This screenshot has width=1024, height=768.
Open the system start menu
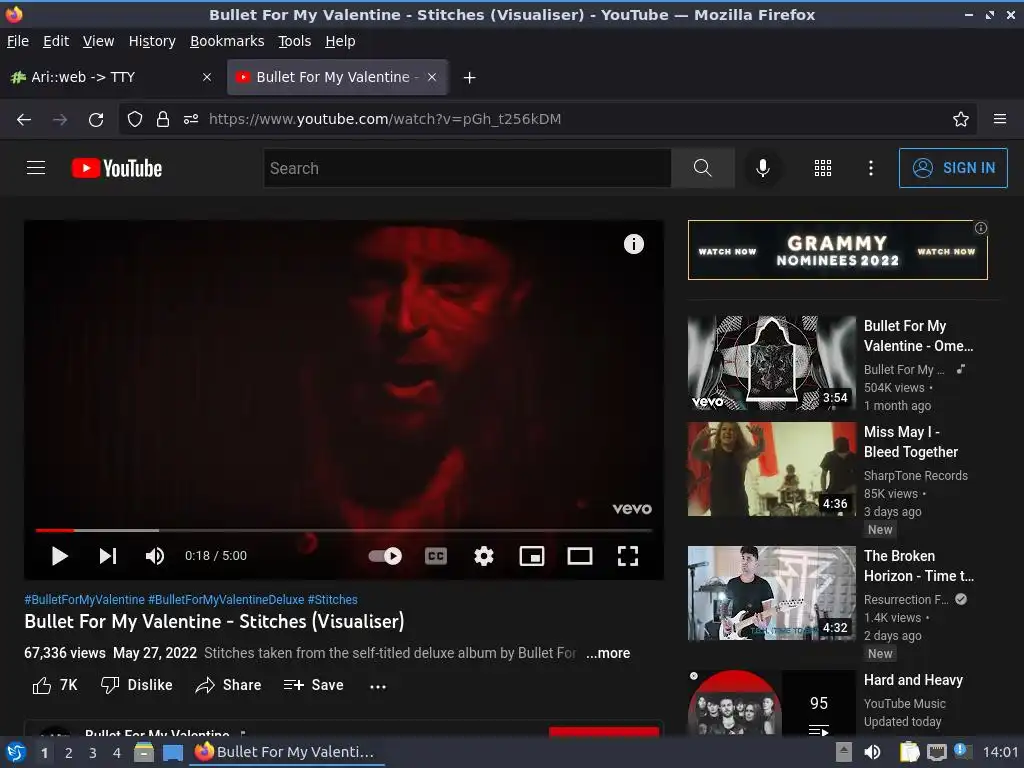point(15,753)
